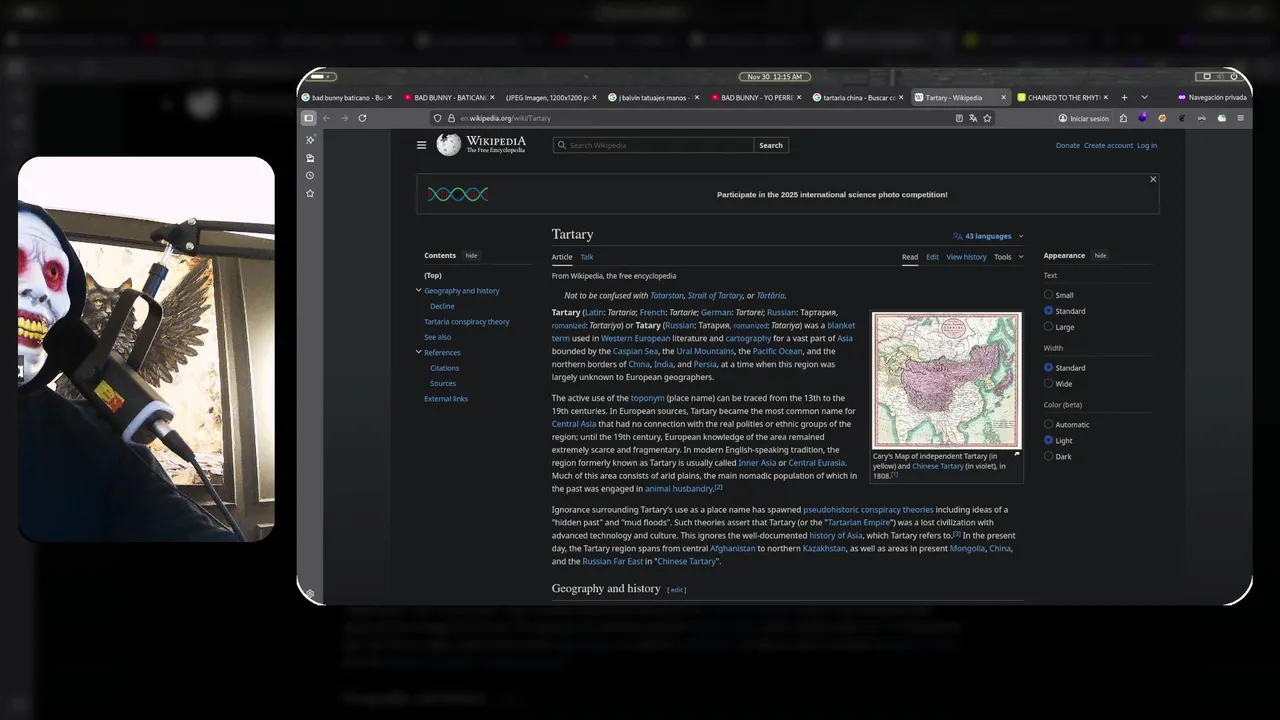Viewport: 1280px width, 720px height.
Task: Click the Log in link
Action: pos(1147,146)
